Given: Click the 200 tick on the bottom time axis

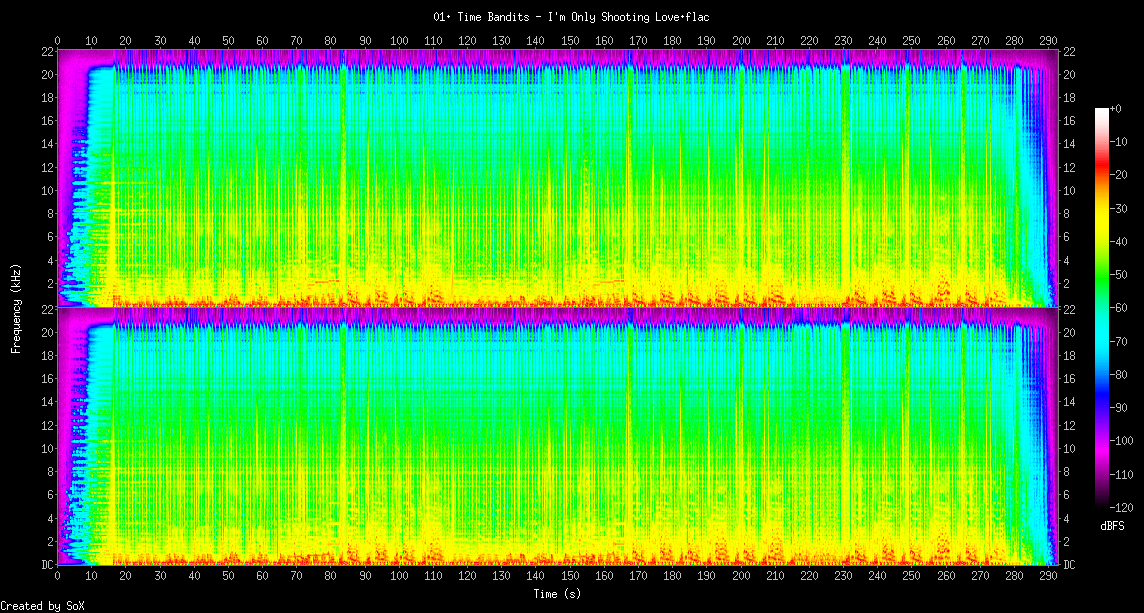Looking at the screenshot, I should tap(741, 577).
